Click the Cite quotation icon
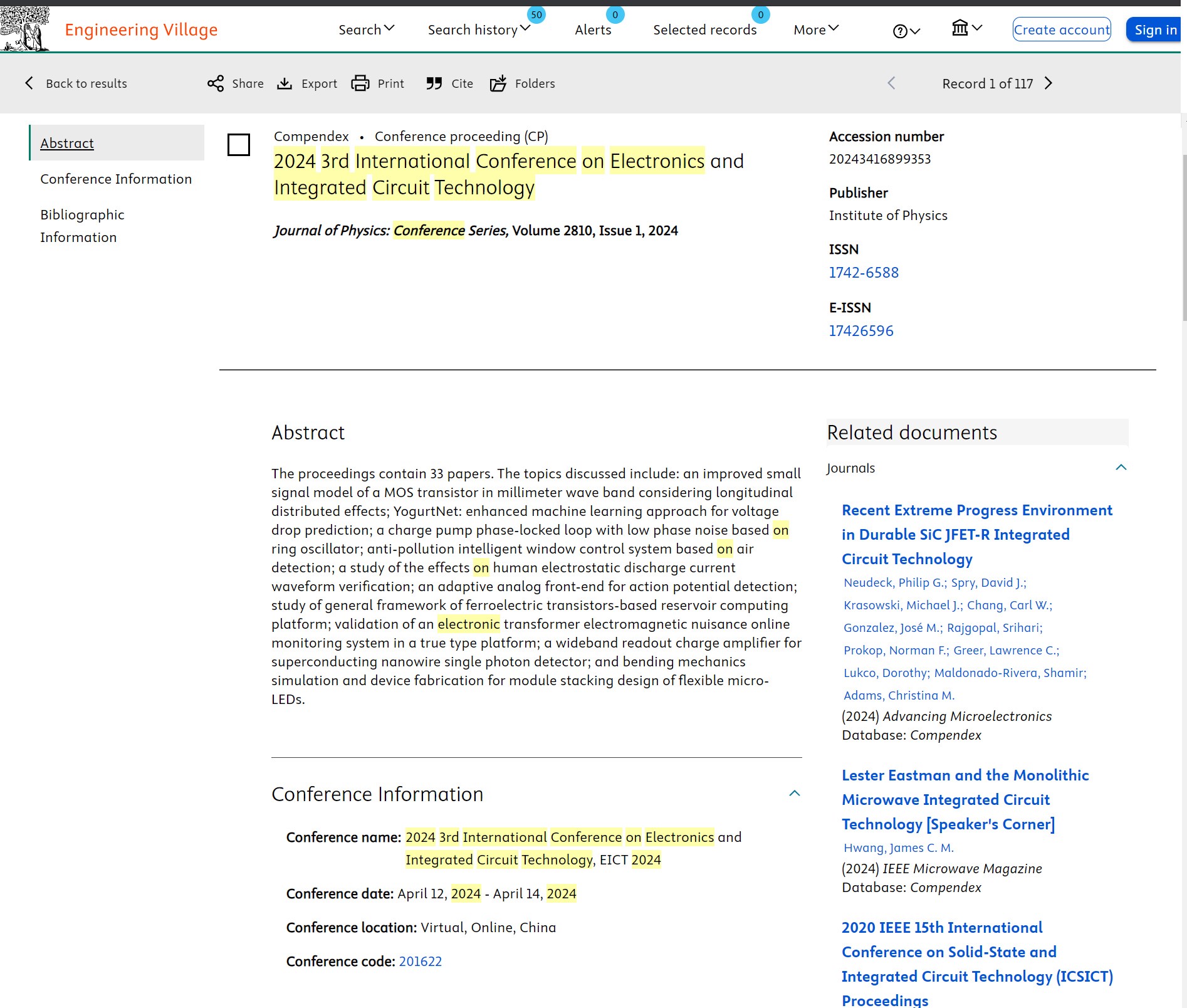The height and width of the screenshot is (1008, 1187). [434, 83]
